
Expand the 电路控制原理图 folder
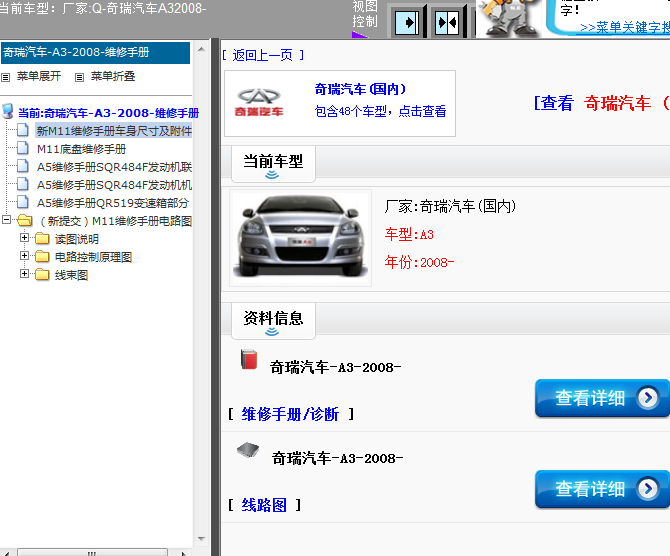(x=24, y=256)
